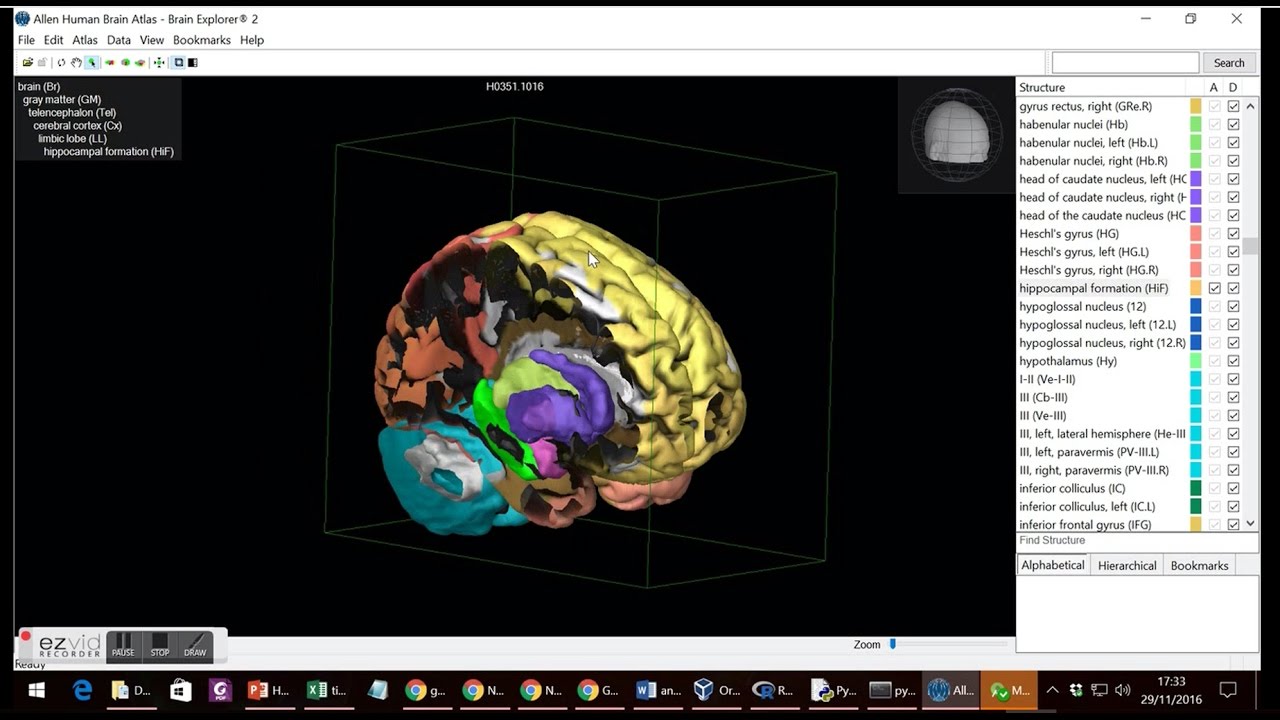The width and height of the screenshot is (1280, 720).
Task: Open the Help menu
Action: [252, 40]
